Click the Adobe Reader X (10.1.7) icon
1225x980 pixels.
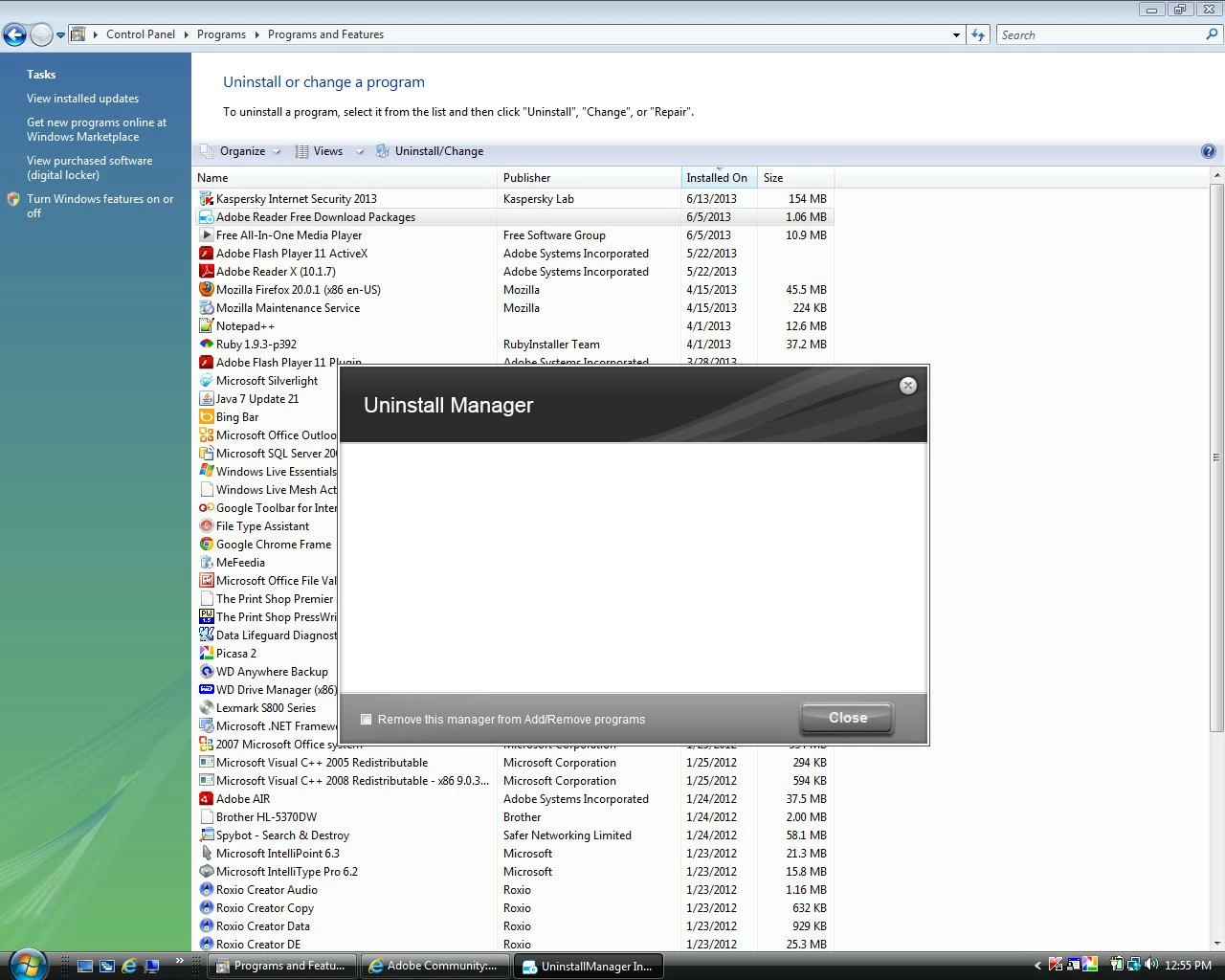pos(206,272)
